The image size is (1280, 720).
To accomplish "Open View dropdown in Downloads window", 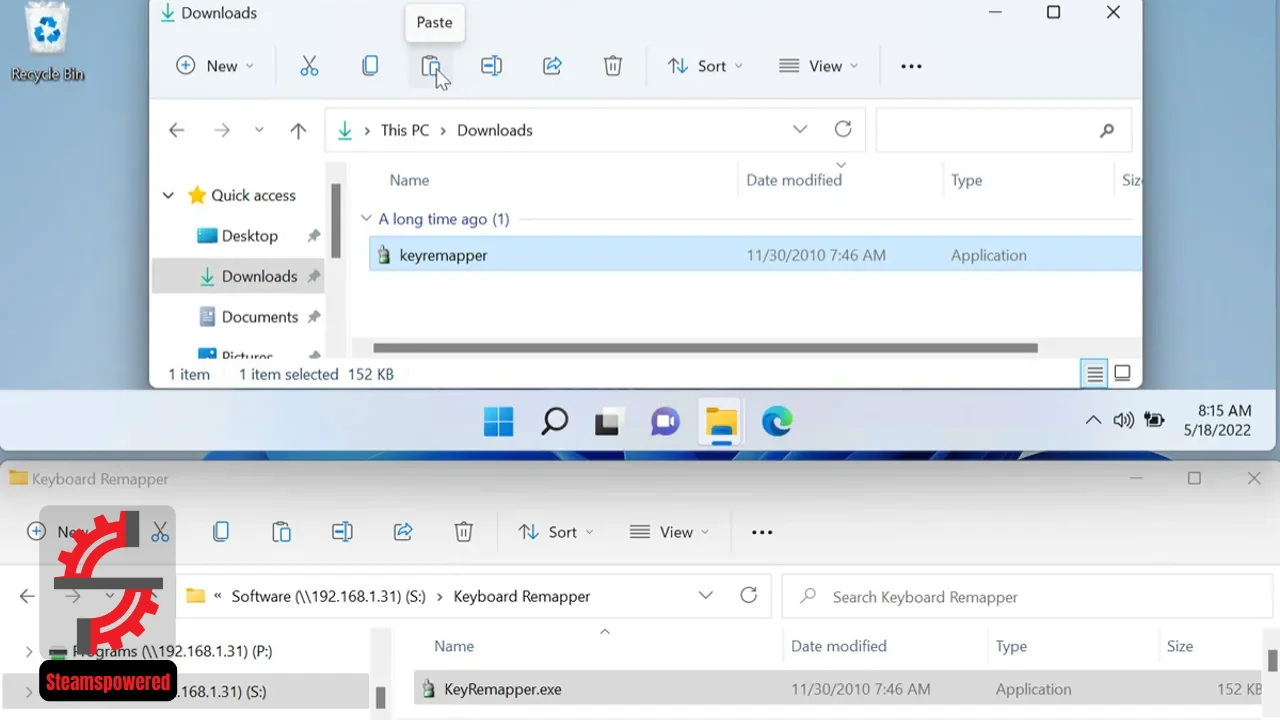I will [819, 66].
